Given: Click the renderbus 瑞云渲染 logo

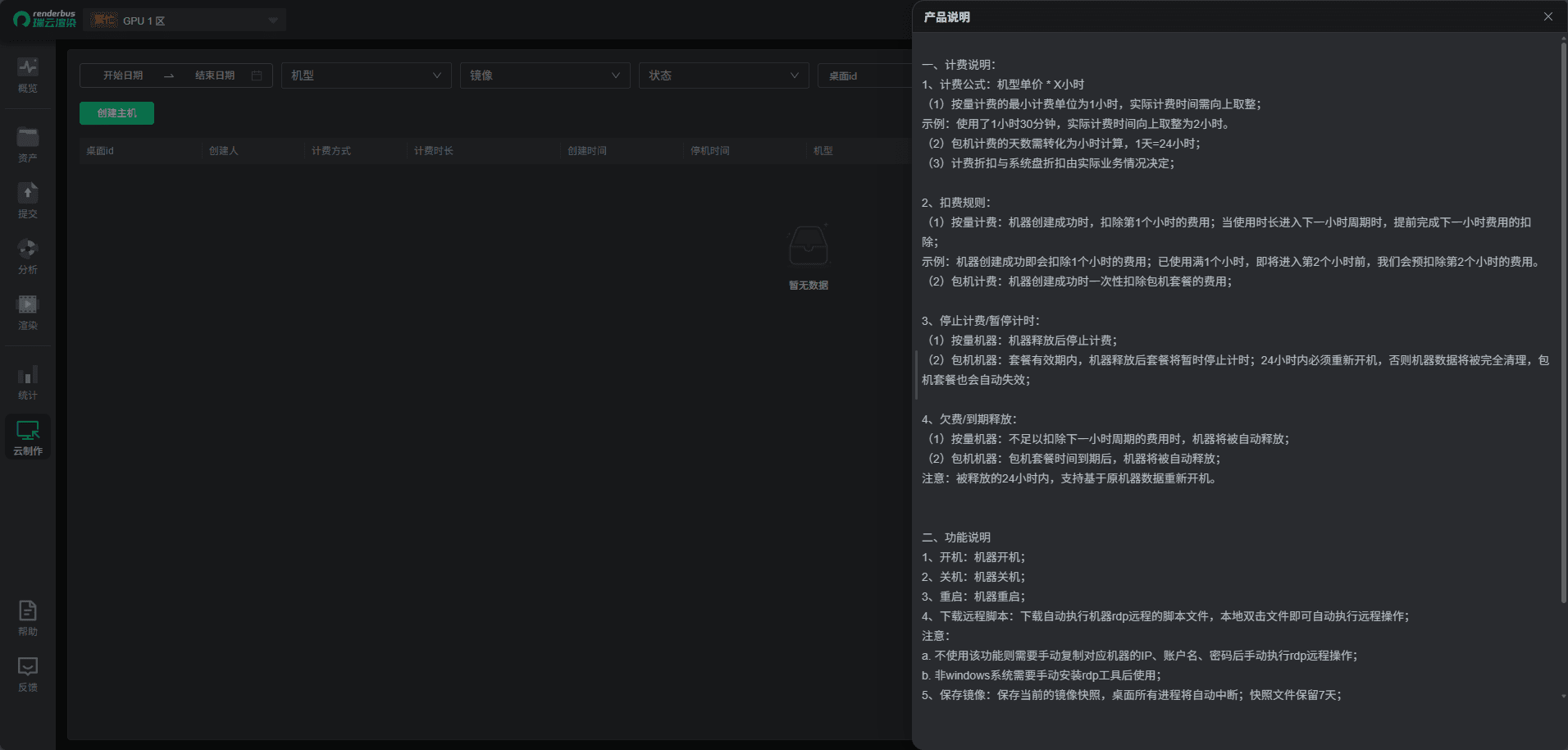Looking at the screenshot, I should pos(45,19).
